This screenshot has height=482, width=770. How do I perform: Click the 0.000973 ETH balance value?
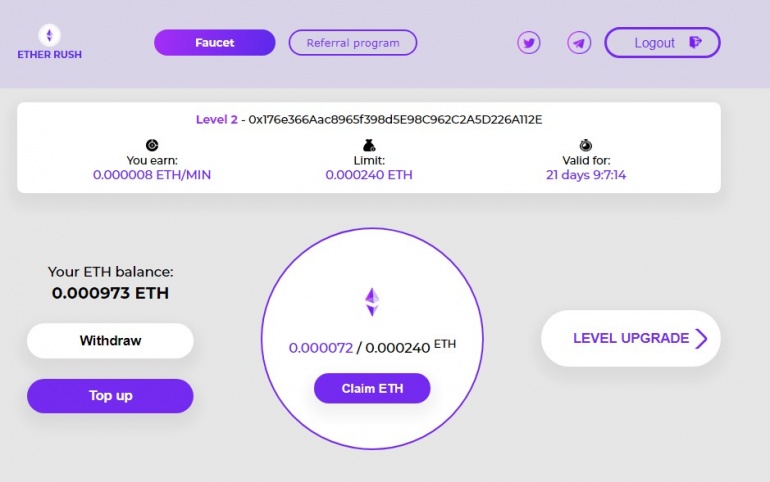[x=110, y=293]
